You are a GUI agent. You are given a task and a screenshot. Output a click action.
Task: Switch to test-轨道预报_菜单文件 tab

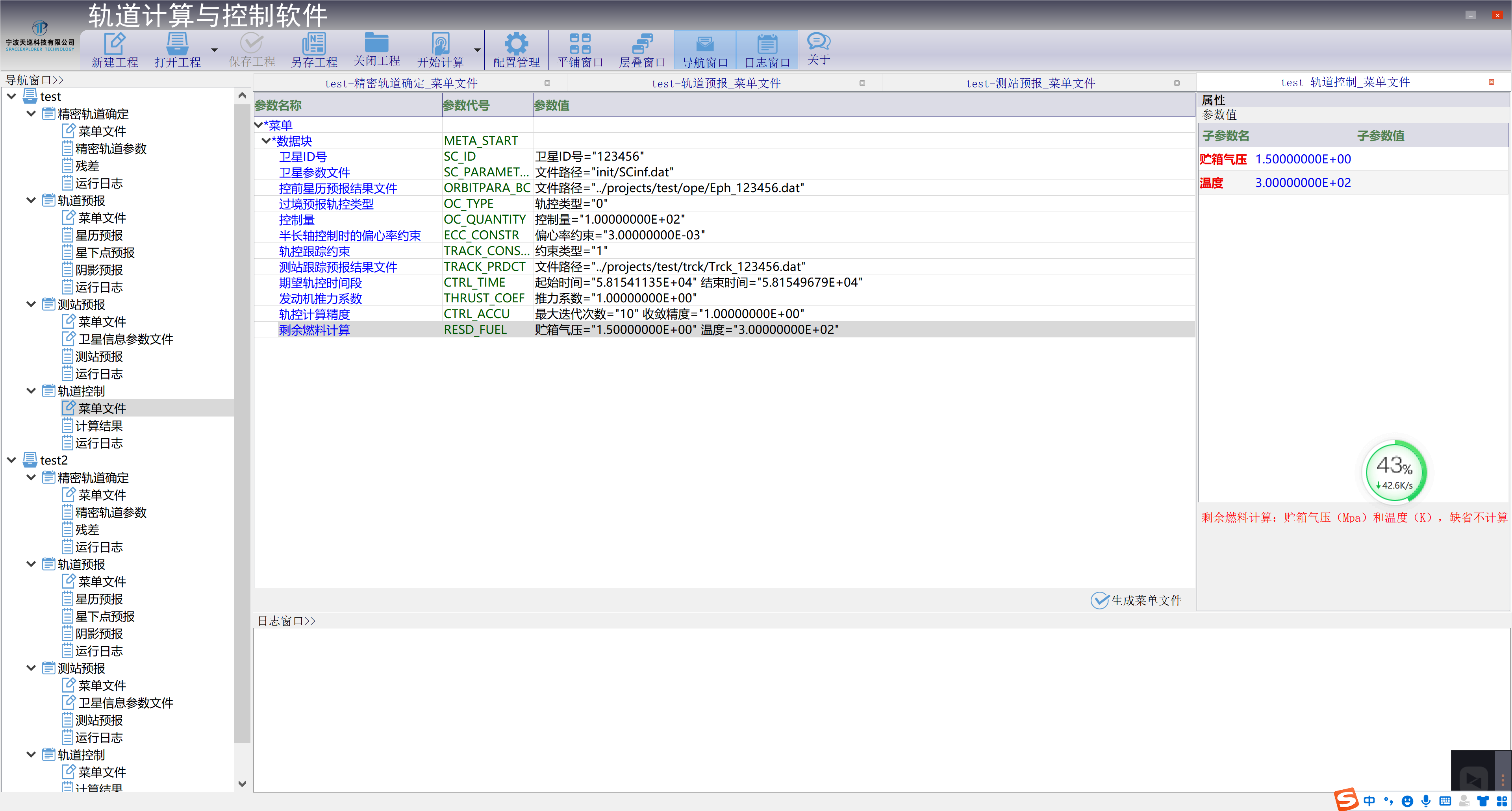[715, 83]
